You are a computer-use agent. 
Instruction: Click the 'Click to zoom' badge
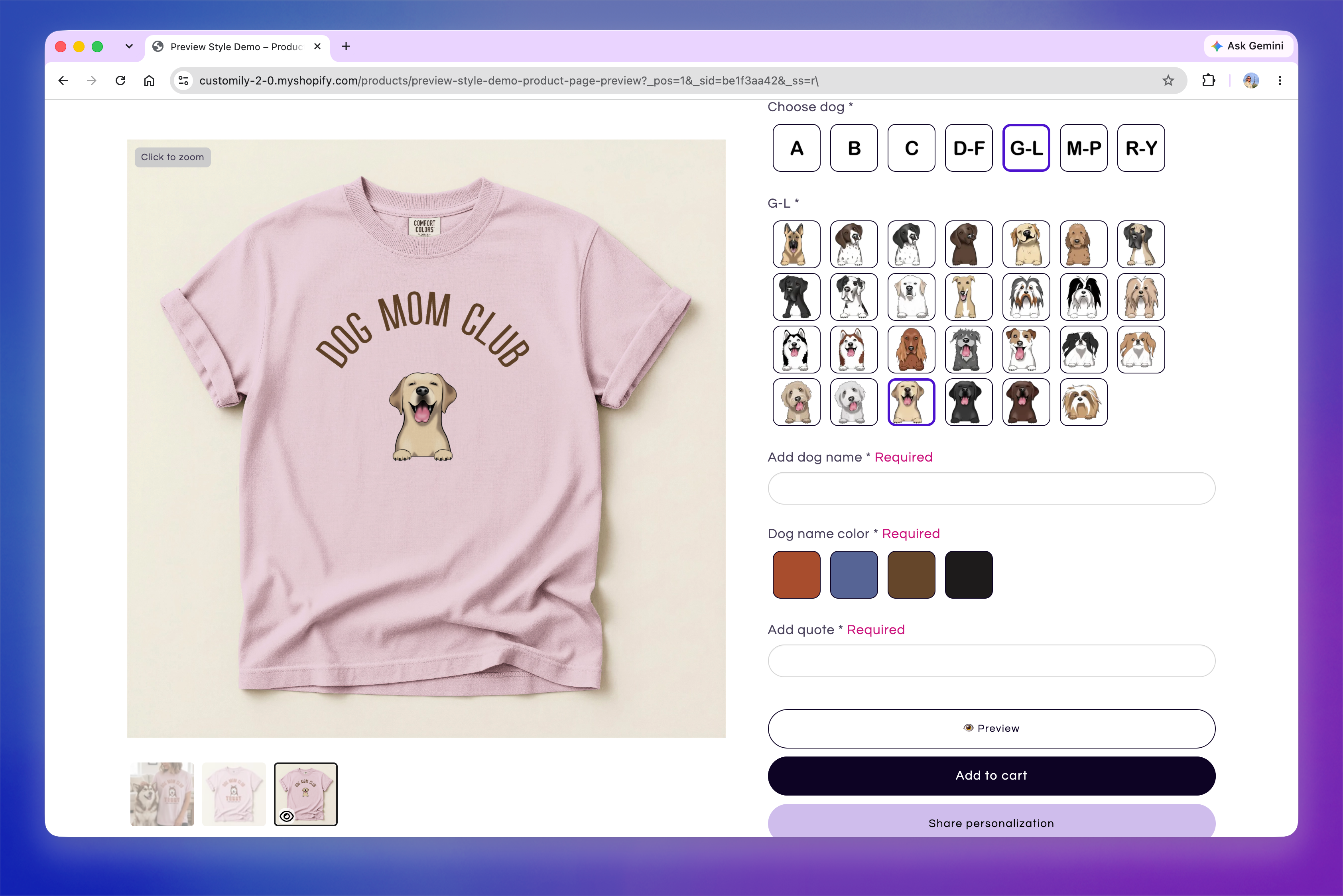(x=173, y=157)
